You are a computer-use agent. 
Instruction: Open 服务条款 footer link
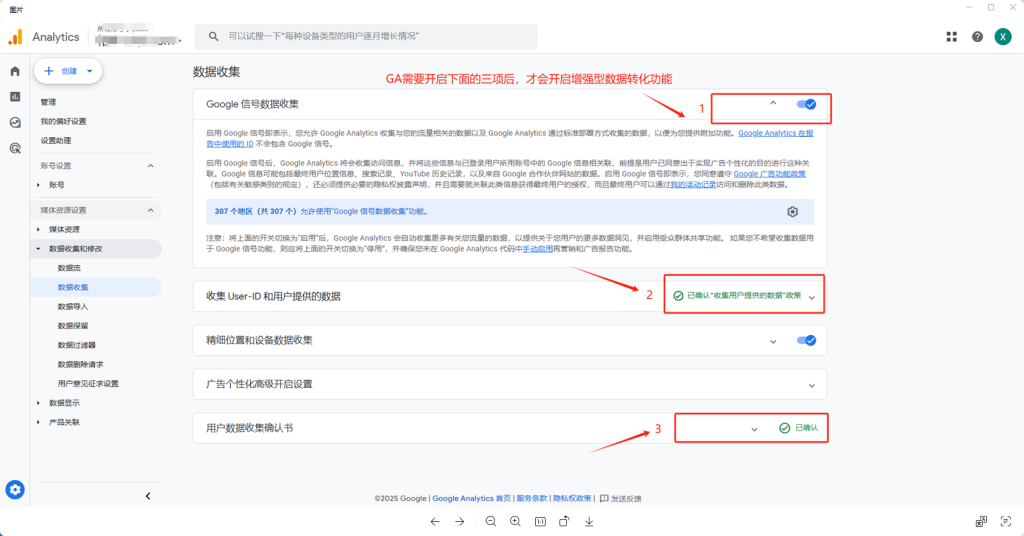coord(532,498)
